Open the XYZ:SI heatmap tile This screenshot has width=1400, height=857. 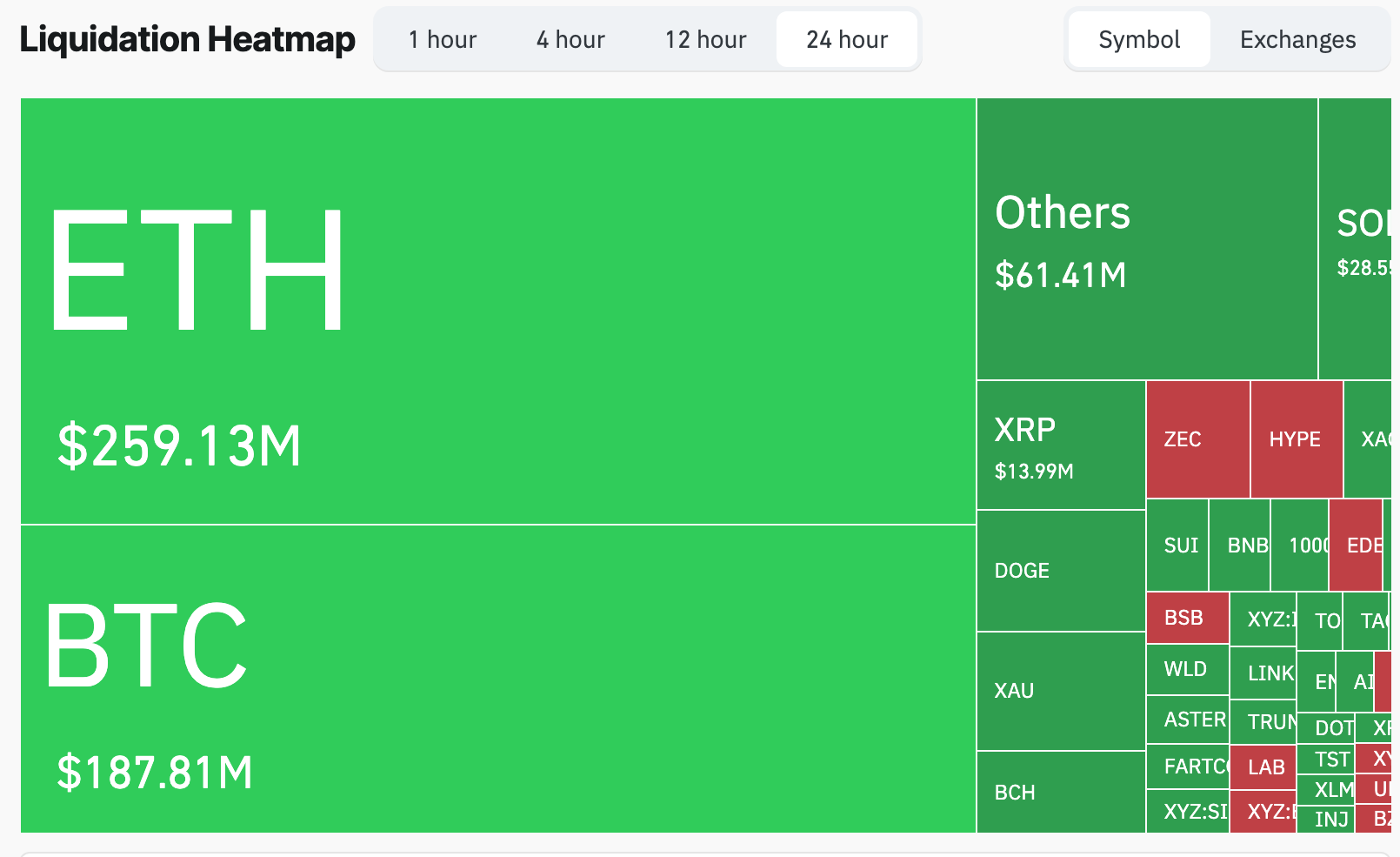point(1188,812)
